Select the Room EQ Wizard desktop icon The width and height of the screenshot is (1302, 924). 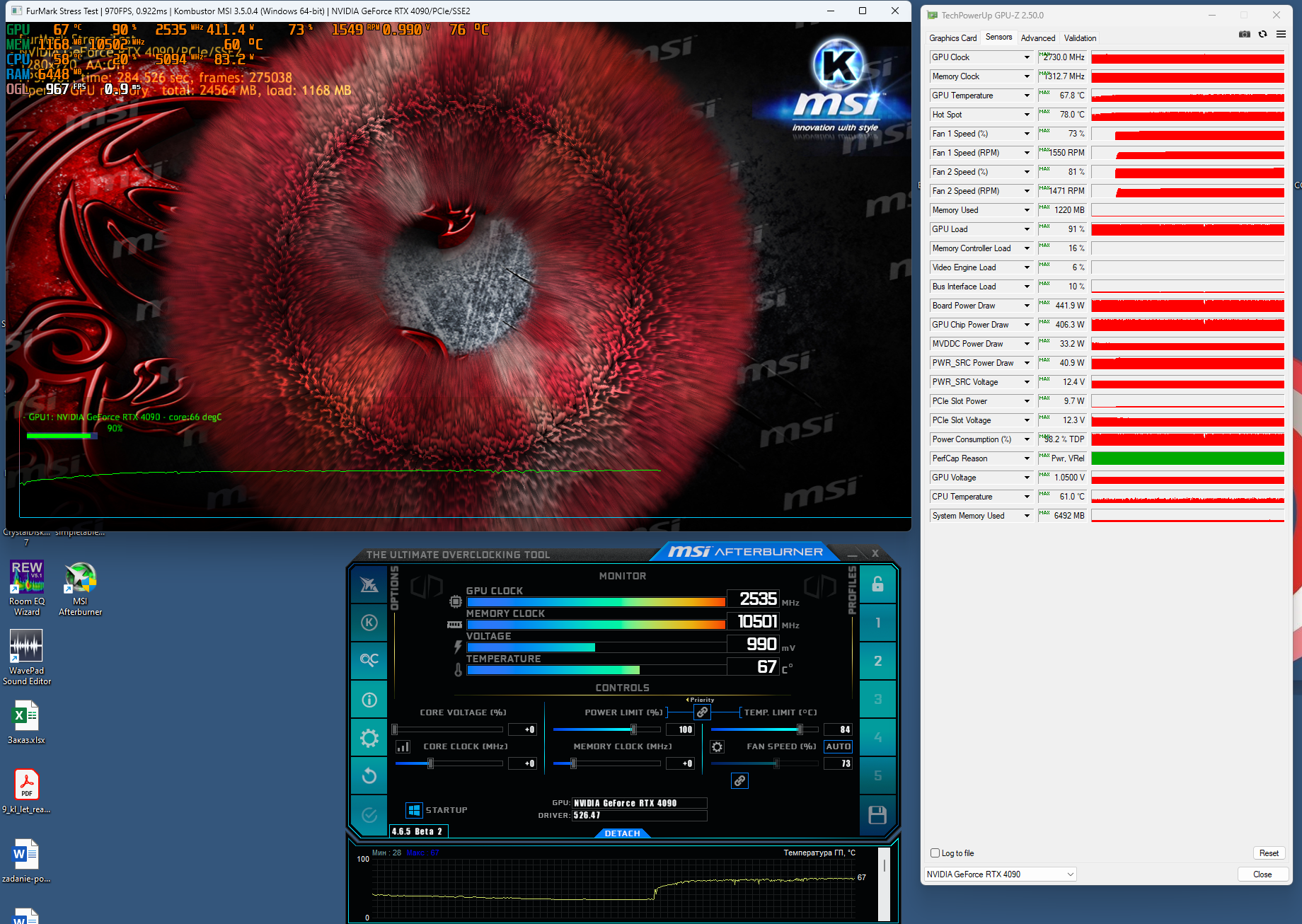click(27, 588)
